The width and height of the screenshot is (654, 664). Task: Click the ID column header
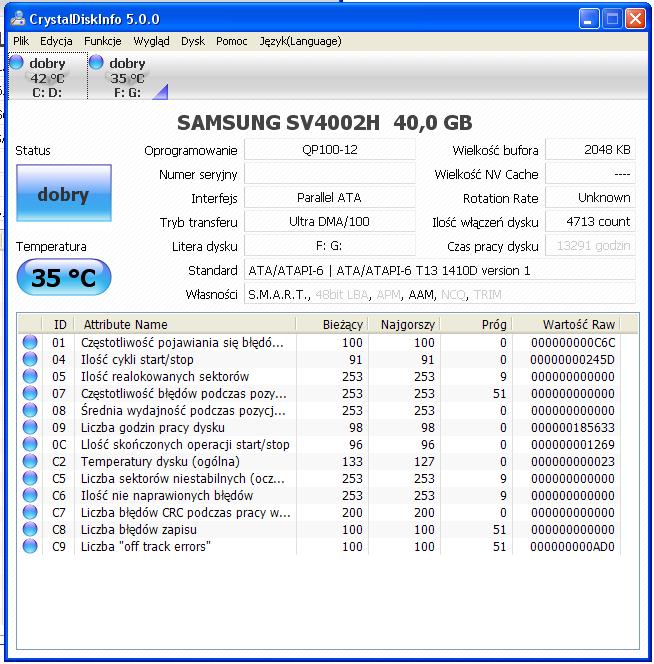point(58,324)
